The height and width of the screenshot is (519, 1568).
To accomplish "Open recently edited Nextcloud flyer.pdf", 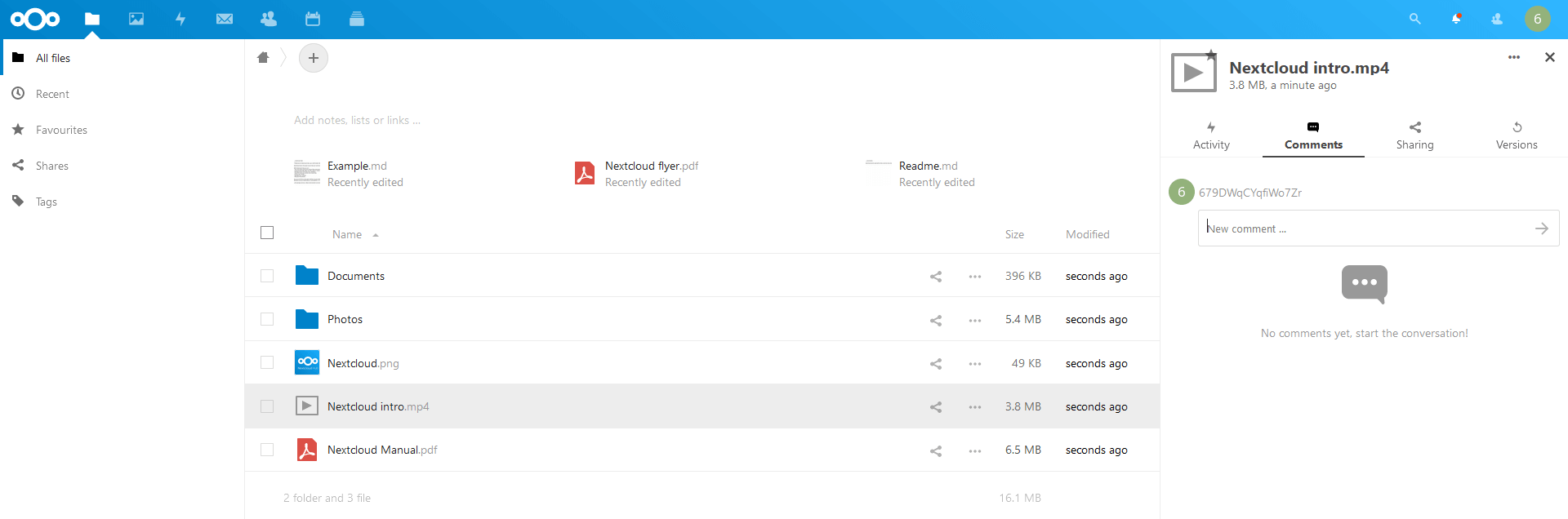I will click(636, 174).
